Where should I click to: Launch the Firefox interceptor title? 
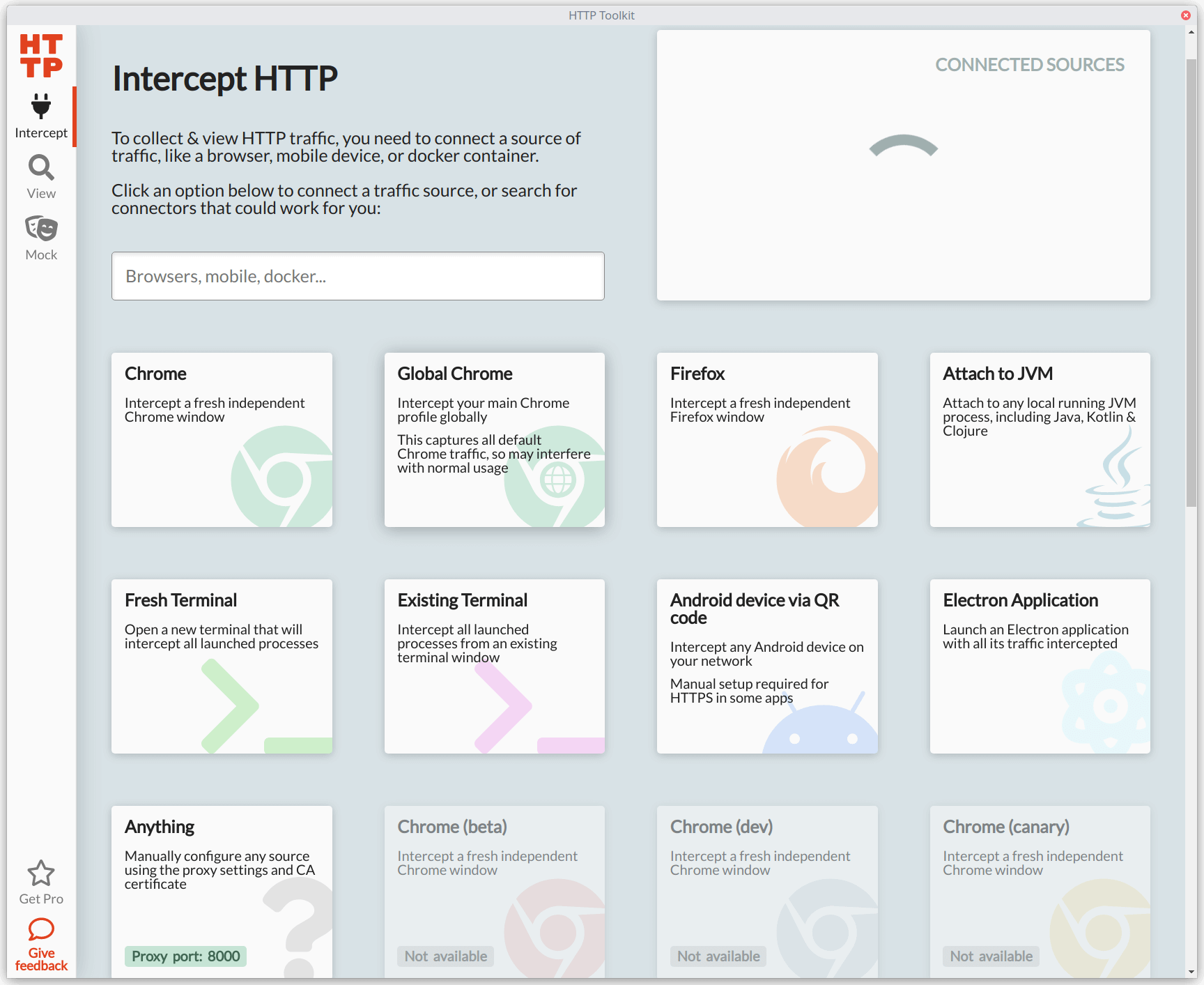coord(697,374)
